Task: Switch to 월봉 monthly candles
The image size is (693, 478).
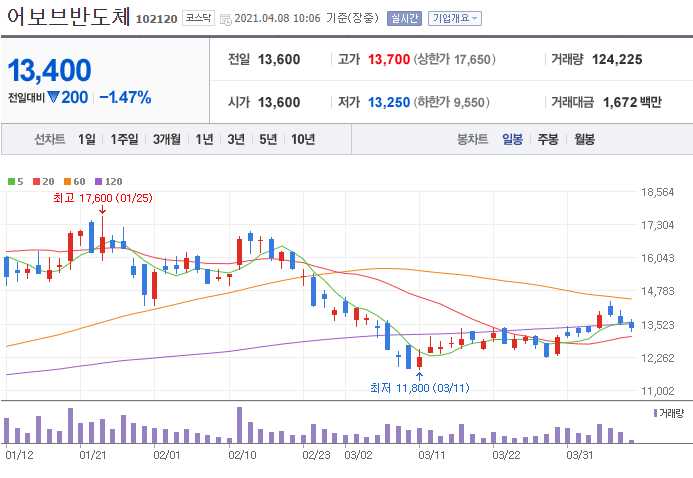Action: (x=584, y=140)
